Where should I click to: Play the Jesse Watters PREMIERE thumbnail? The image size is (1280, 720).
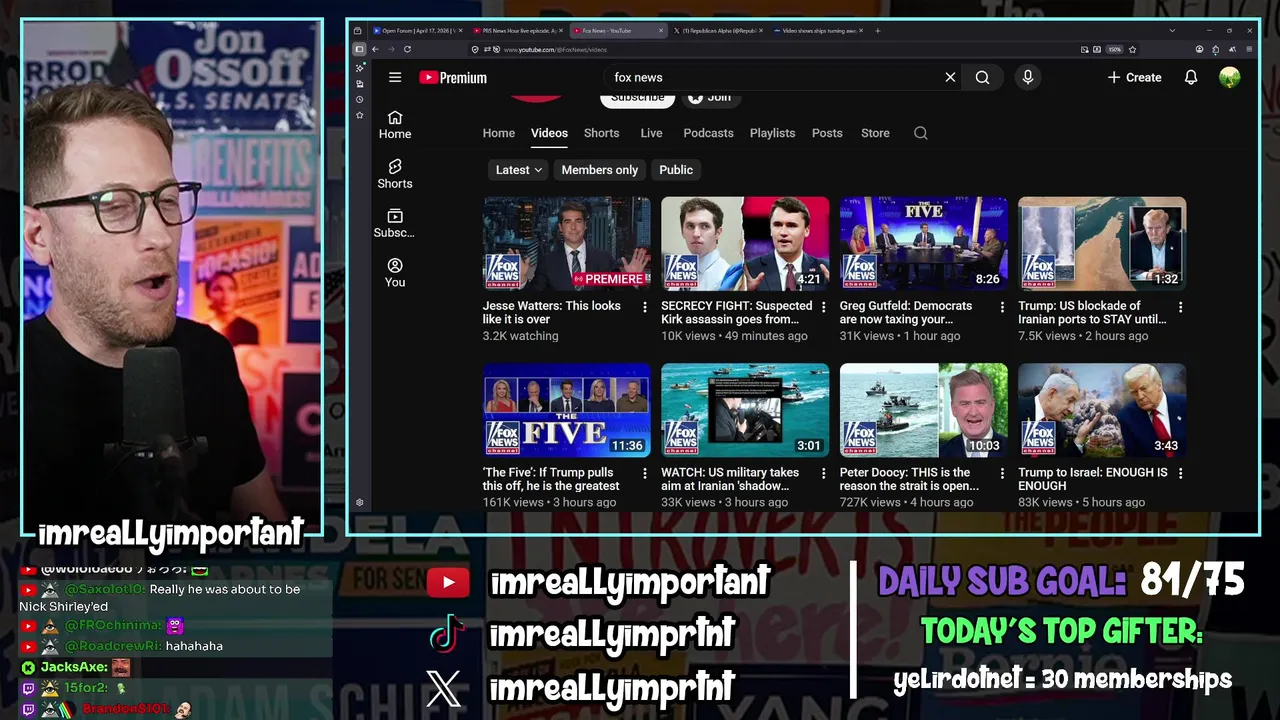click(x=567, y=243)
